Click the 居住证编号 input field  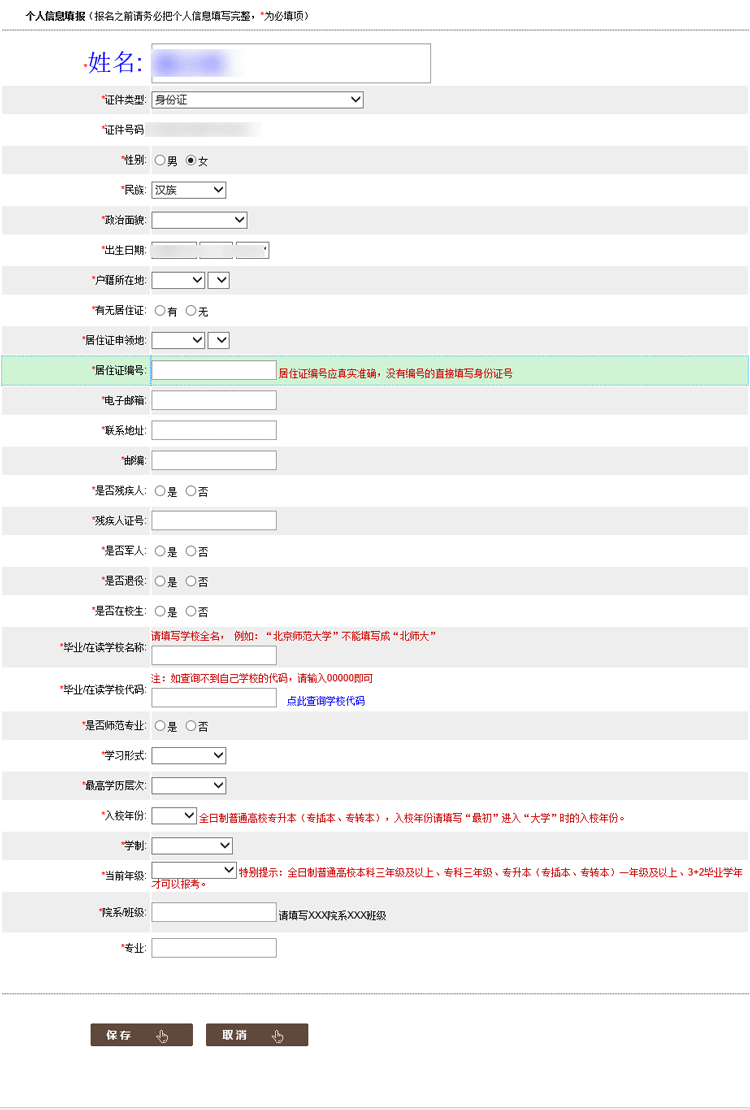pos(214,370)
